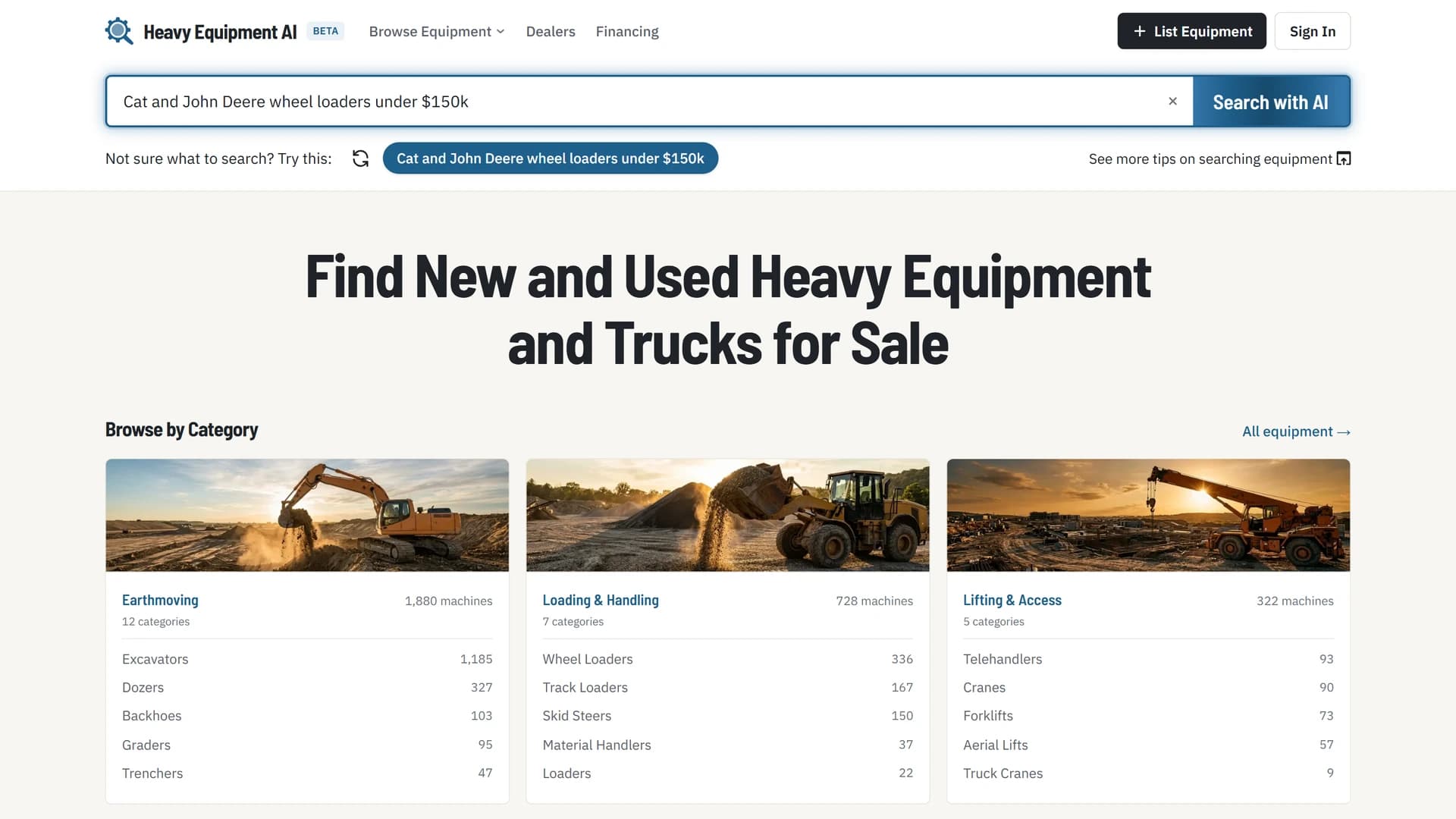Click the Heavy Equipment AI brand name
This screenshot has height=819, width=1456.
coord(220,32)
